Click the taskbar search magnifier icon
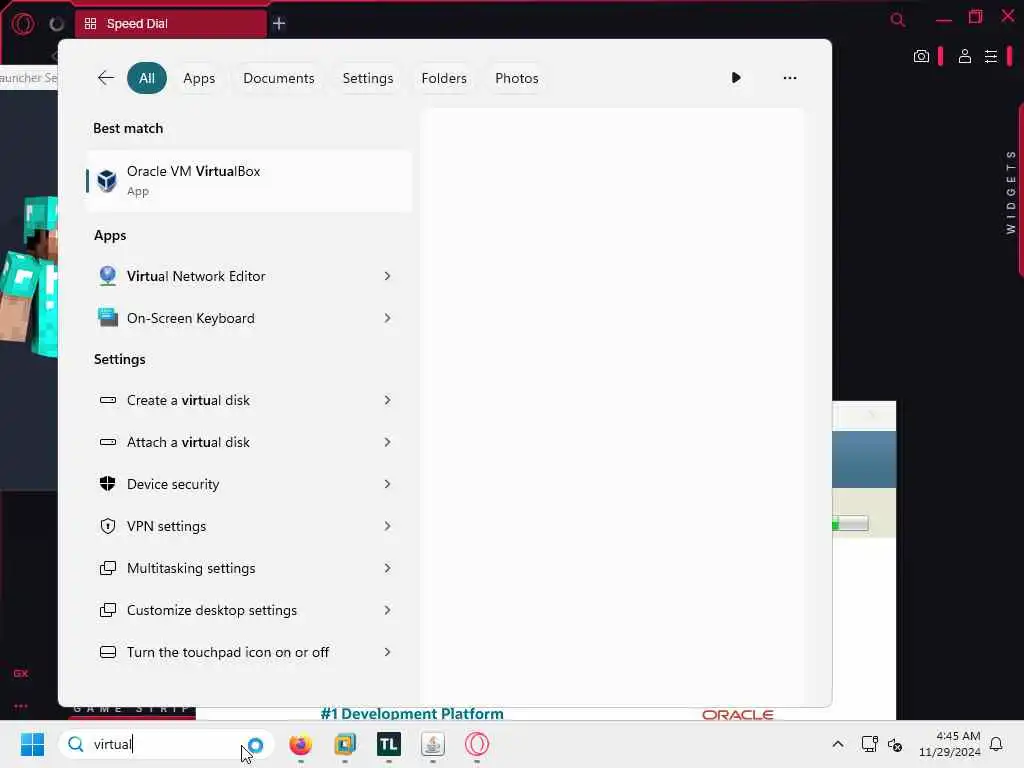Viewport: 1024px width, 768px height. (x=76, y=744)
